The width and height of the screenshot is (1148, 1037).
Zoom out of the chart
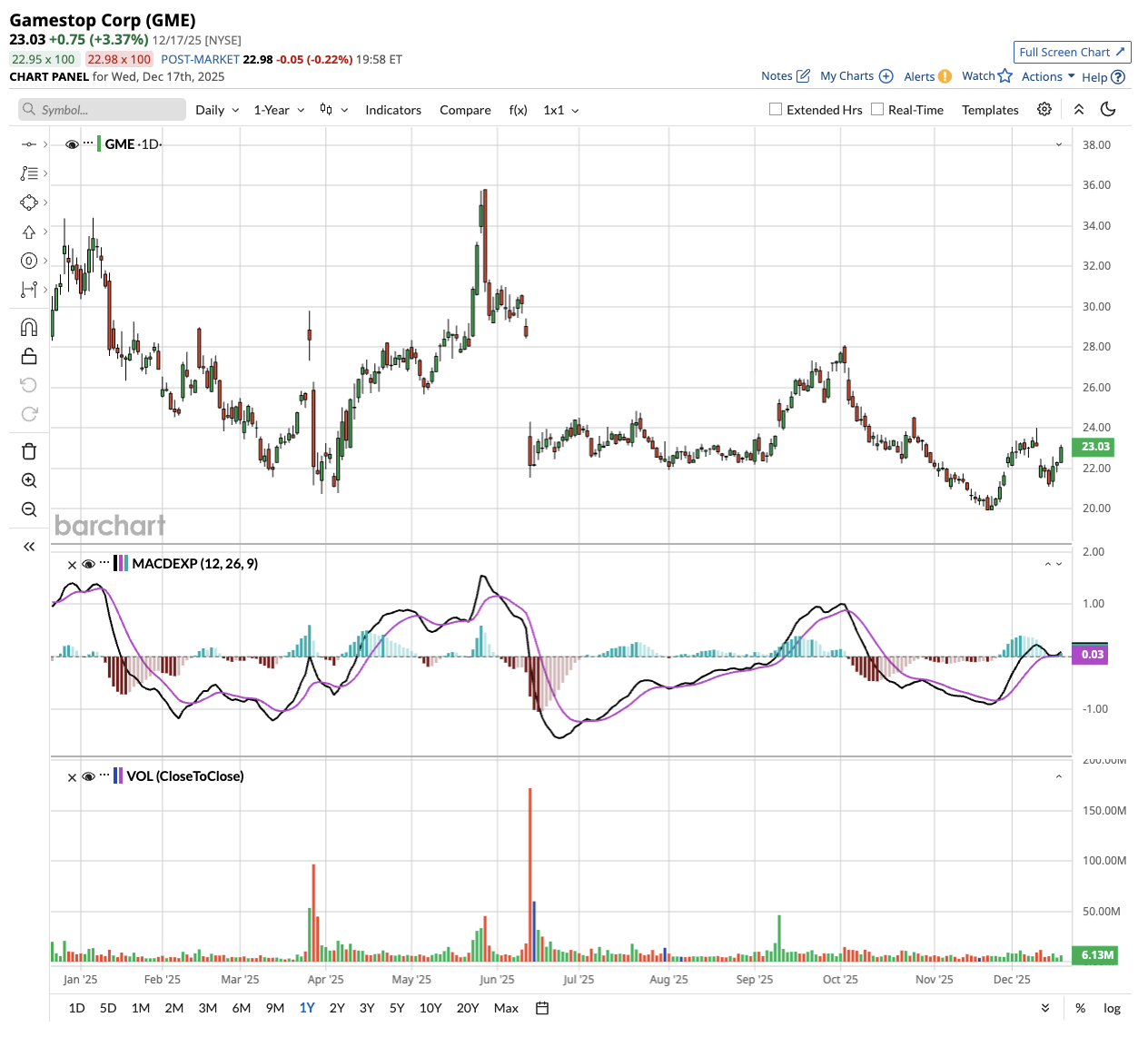point(29,509)
